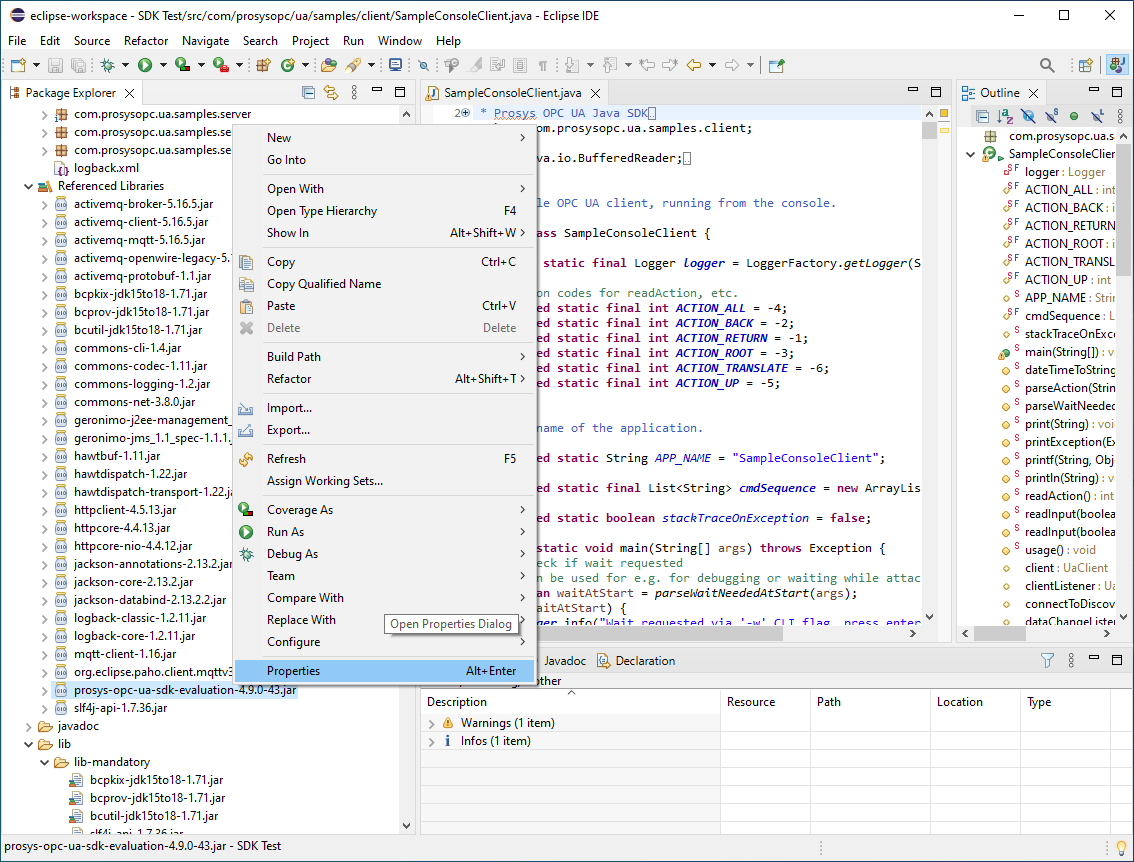Toggle Hide Fields in Outline toolbar
This screenshot has width=1134, height=862.
[x=1028, y=117]
